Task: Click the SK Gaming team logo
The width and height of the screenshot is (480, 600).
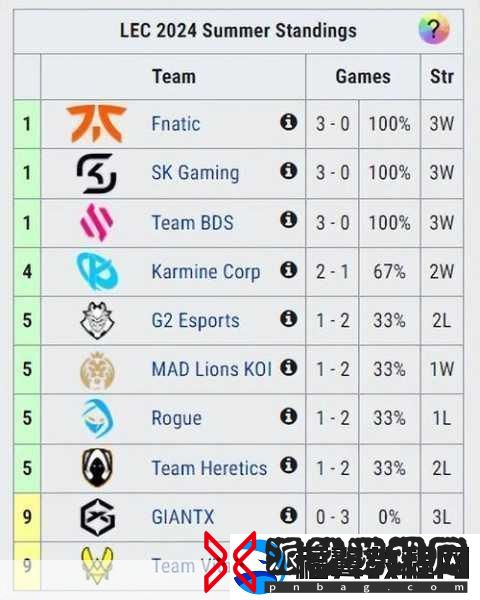Action: [x=96, y=173]
